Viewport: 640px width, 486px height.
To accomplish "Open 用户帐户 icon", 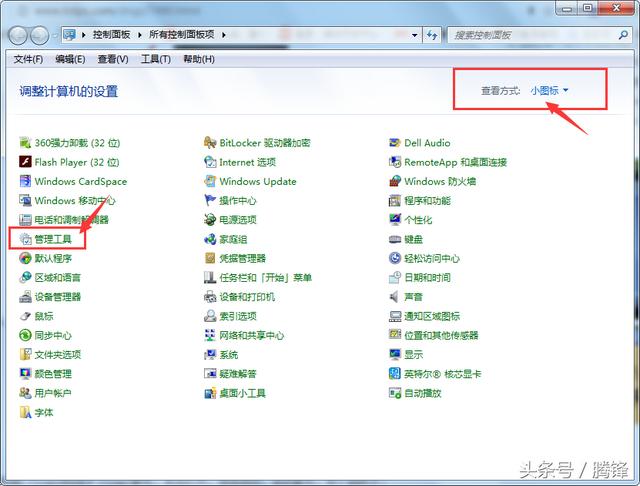I will 25,393.
